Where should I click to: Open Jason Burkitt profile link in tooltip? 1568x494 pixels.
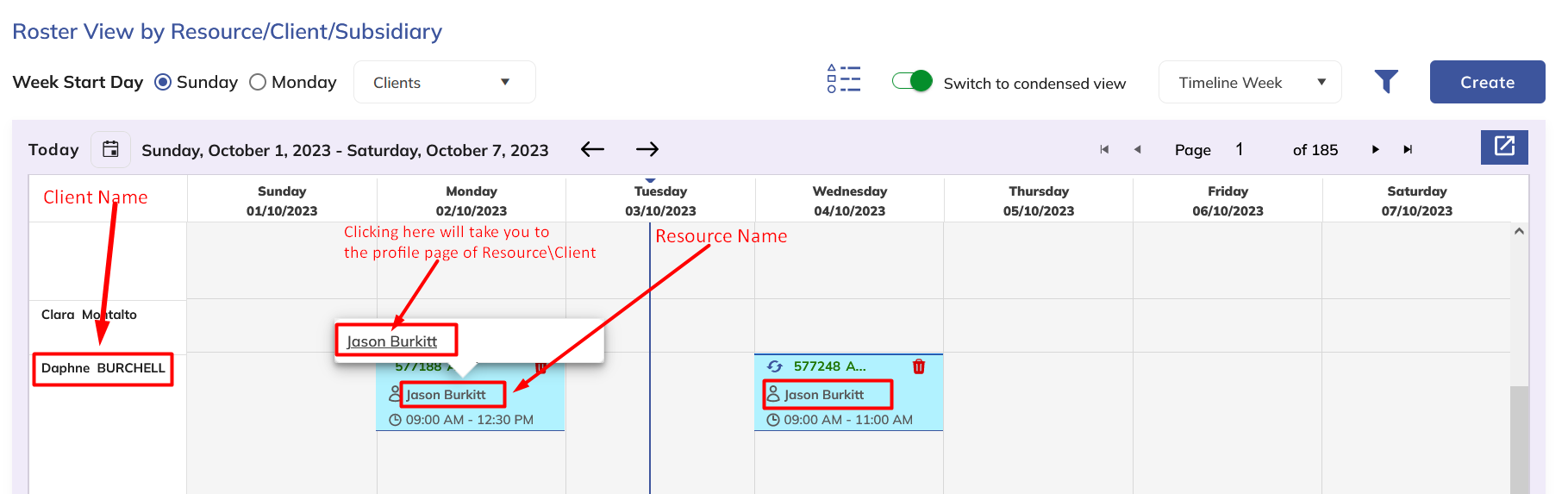tap(392, 341)
